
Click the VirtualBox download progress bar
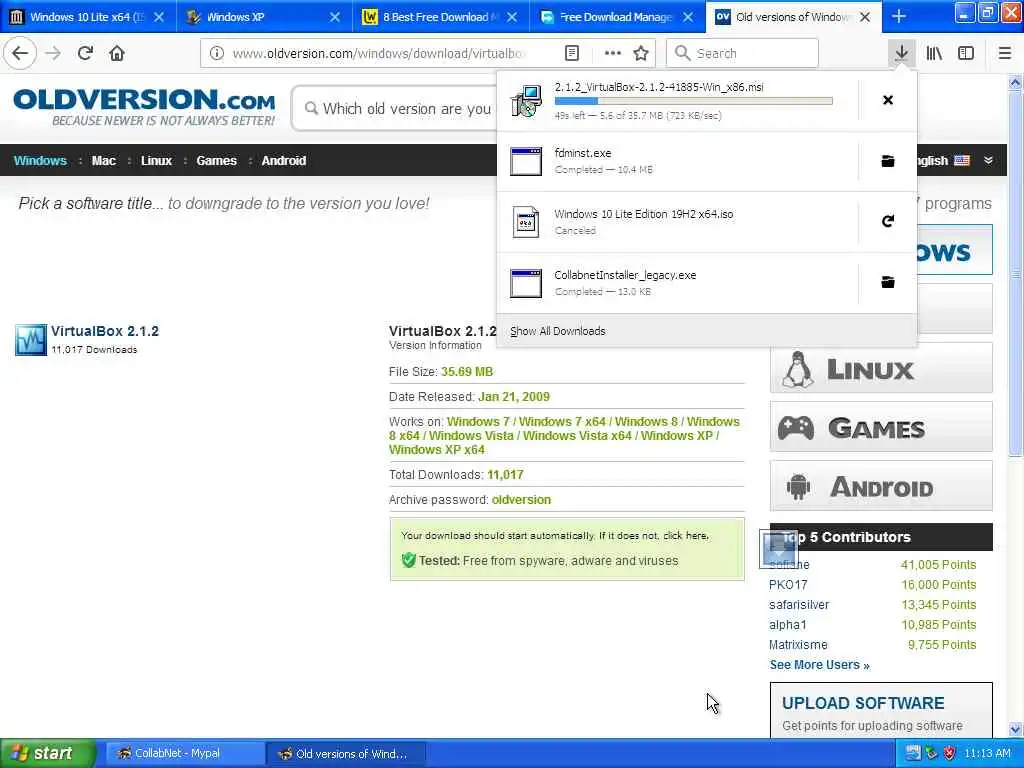[x=694, y=101]
